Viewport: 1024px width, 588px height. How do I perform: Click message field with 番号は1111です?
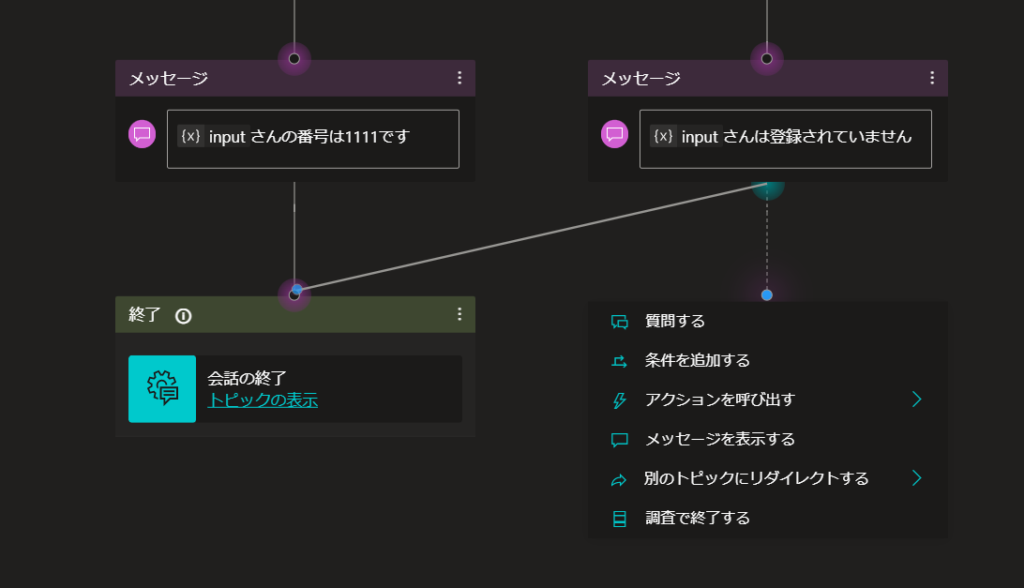313,139
